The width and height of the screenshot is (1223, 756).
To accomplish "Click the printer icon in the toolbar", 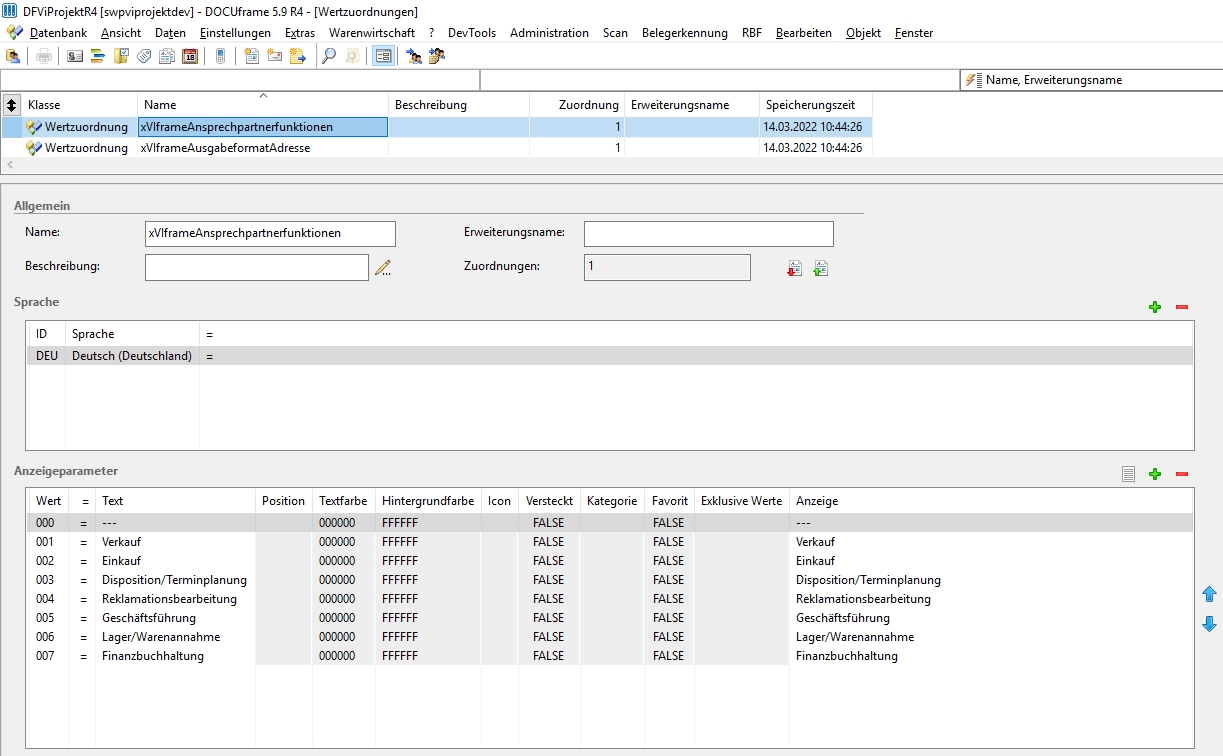I will coord(44,56).
